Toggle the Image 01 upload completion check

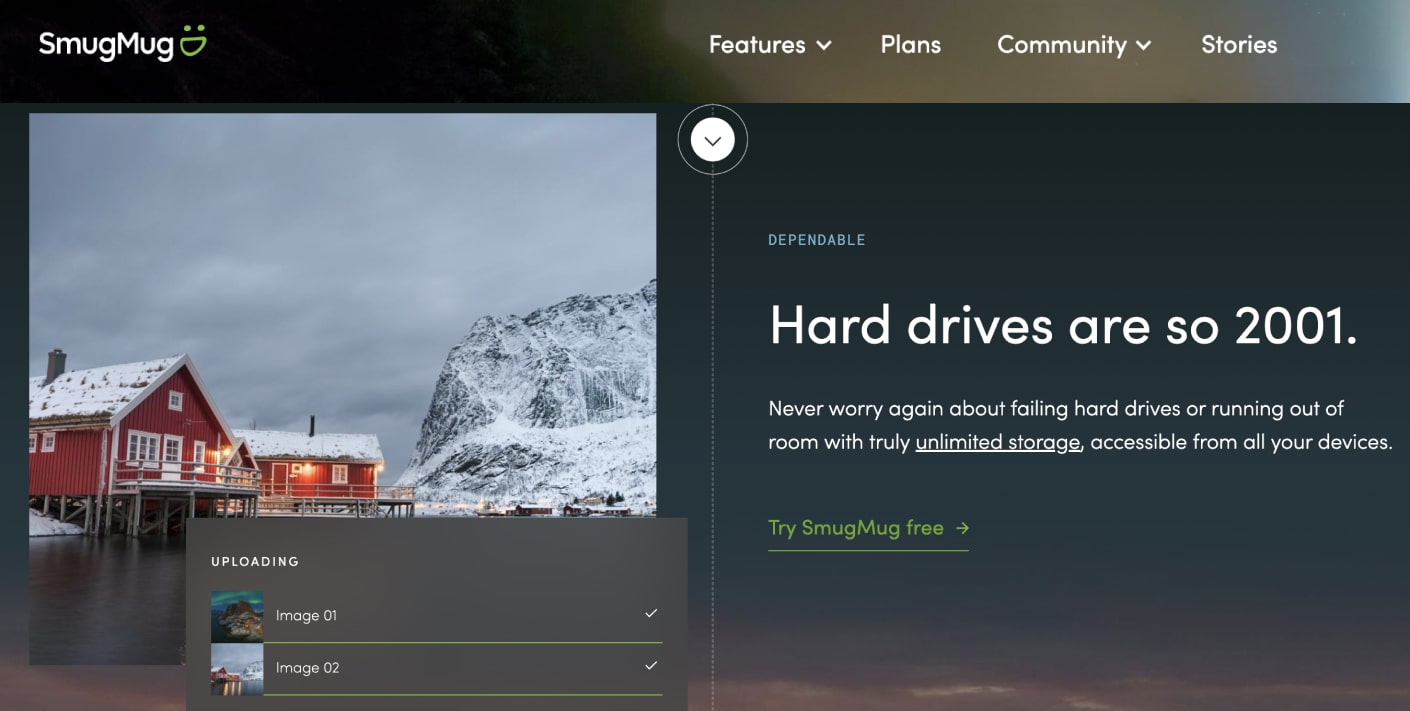click(x=652, y=612)
